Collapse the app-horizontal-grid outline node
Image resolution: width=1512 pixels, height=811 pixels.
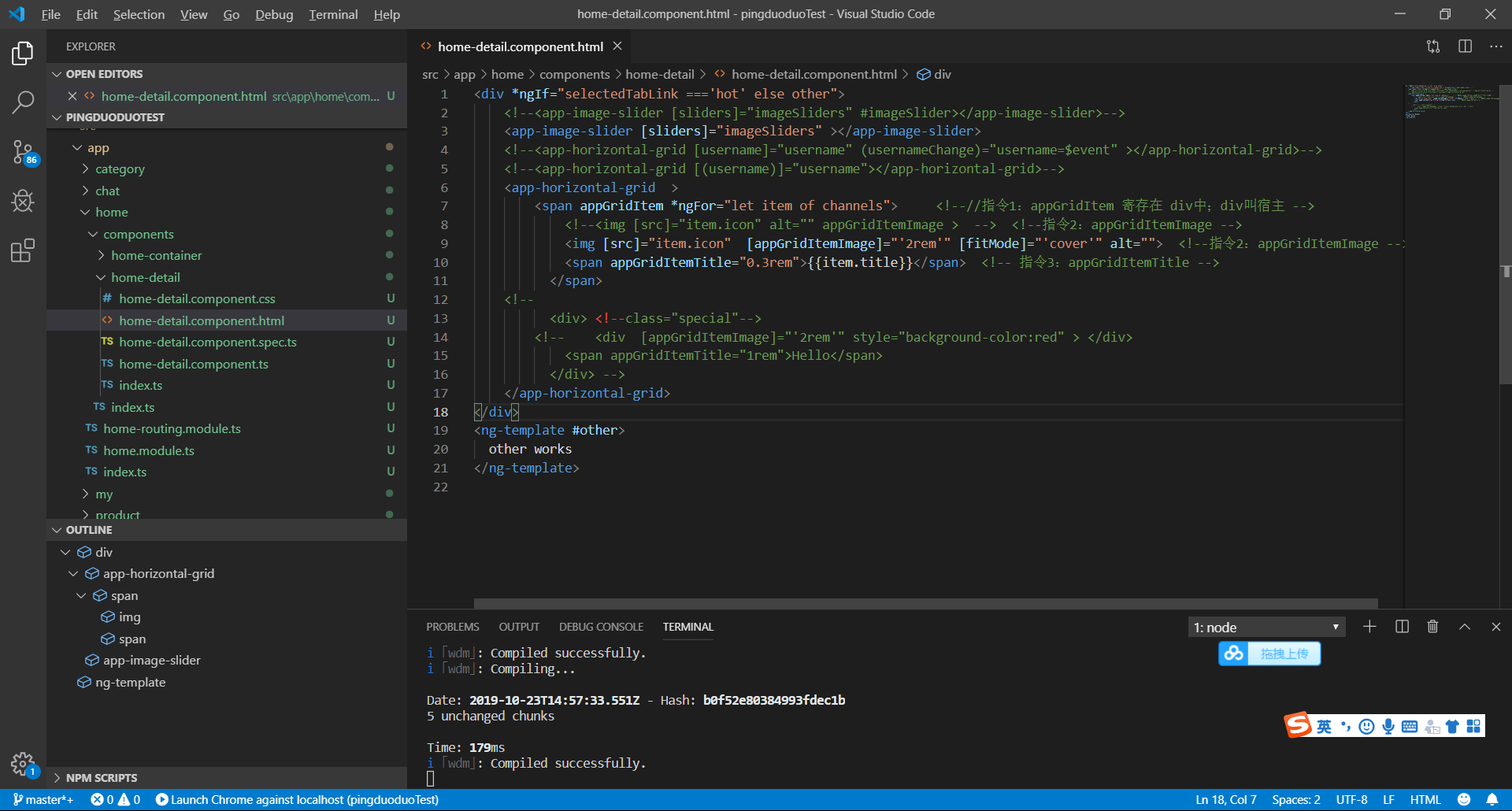coord(73,574)
